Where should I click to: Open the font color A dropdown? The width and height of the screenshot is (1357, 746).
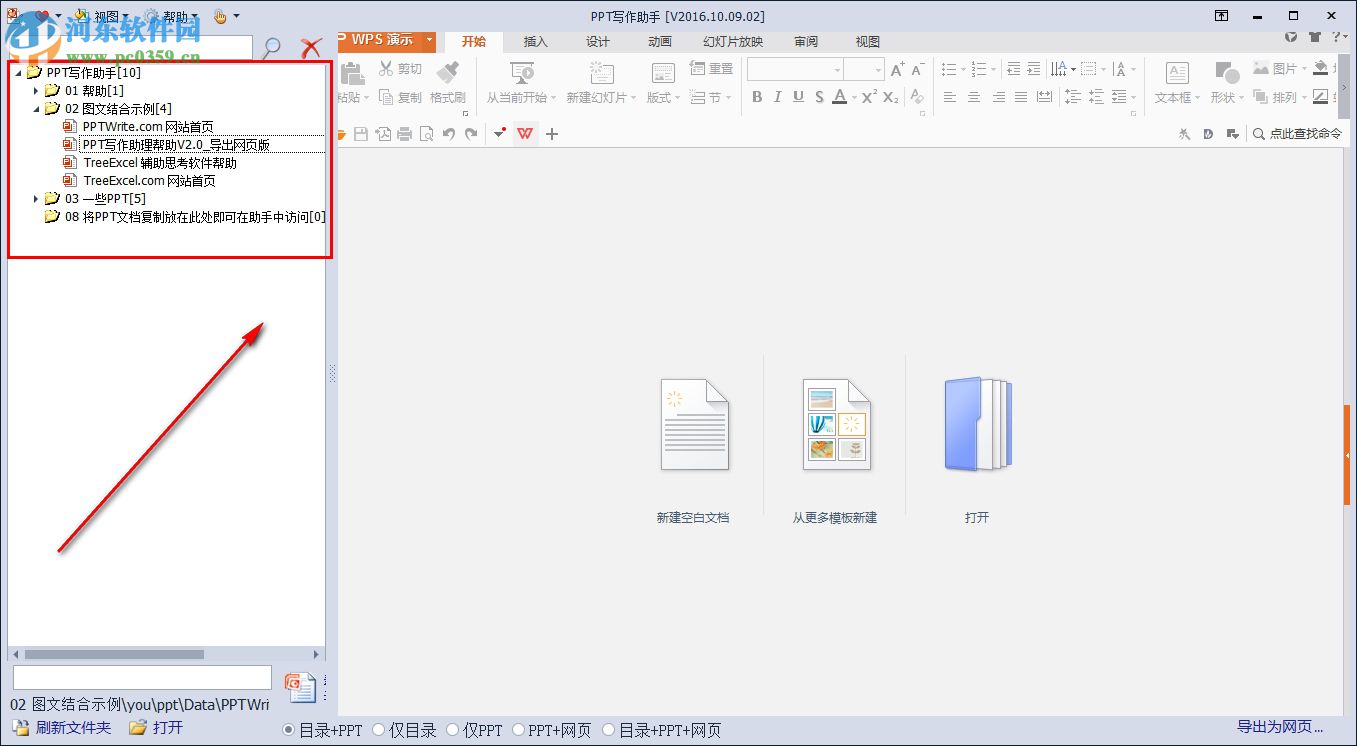854,97
